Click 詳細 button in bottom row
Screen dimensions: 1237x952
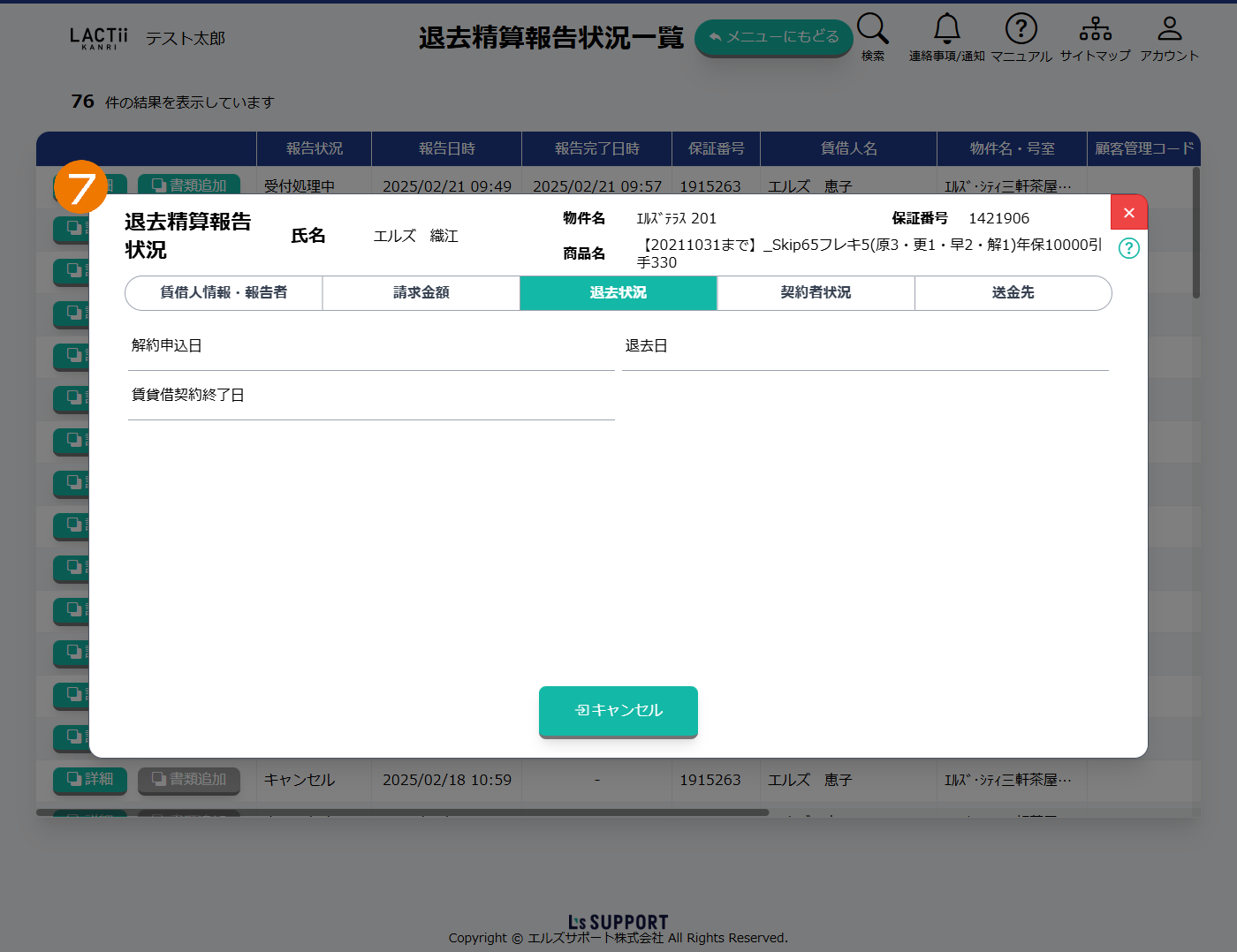[90, 780]
